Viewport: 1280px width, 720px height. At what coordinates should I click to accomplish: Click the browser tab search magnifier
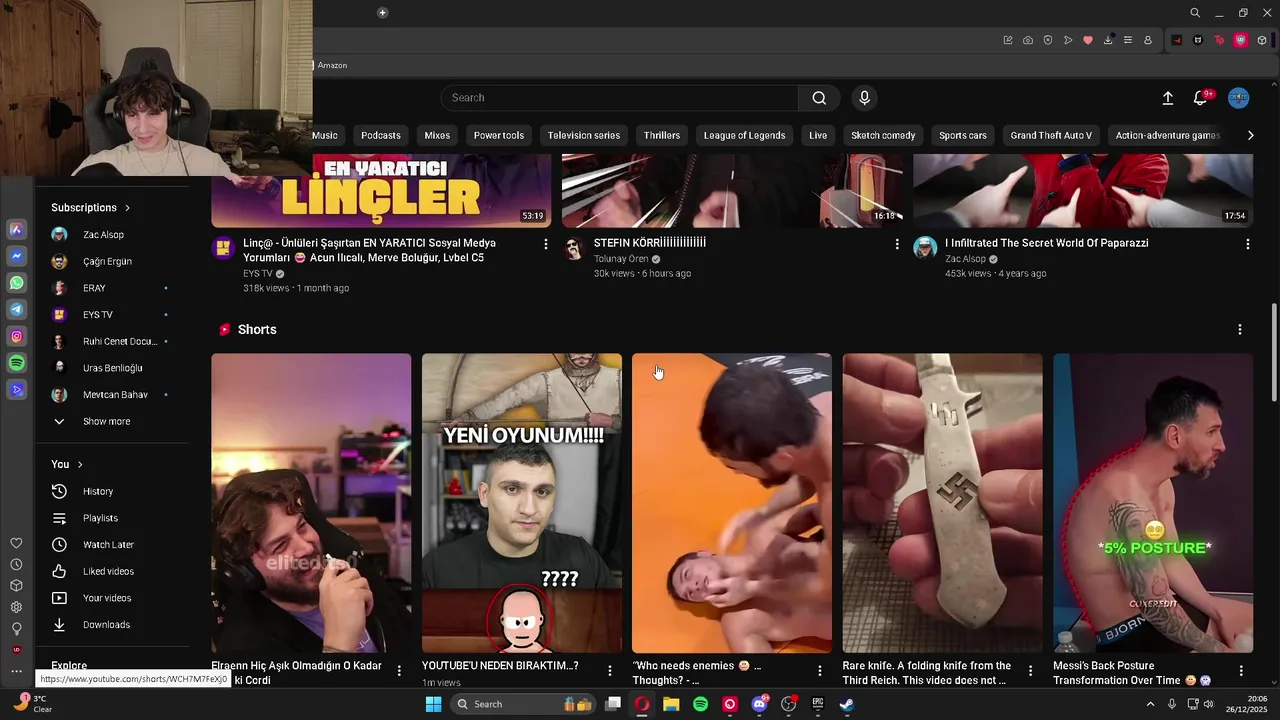[1195, 13]
